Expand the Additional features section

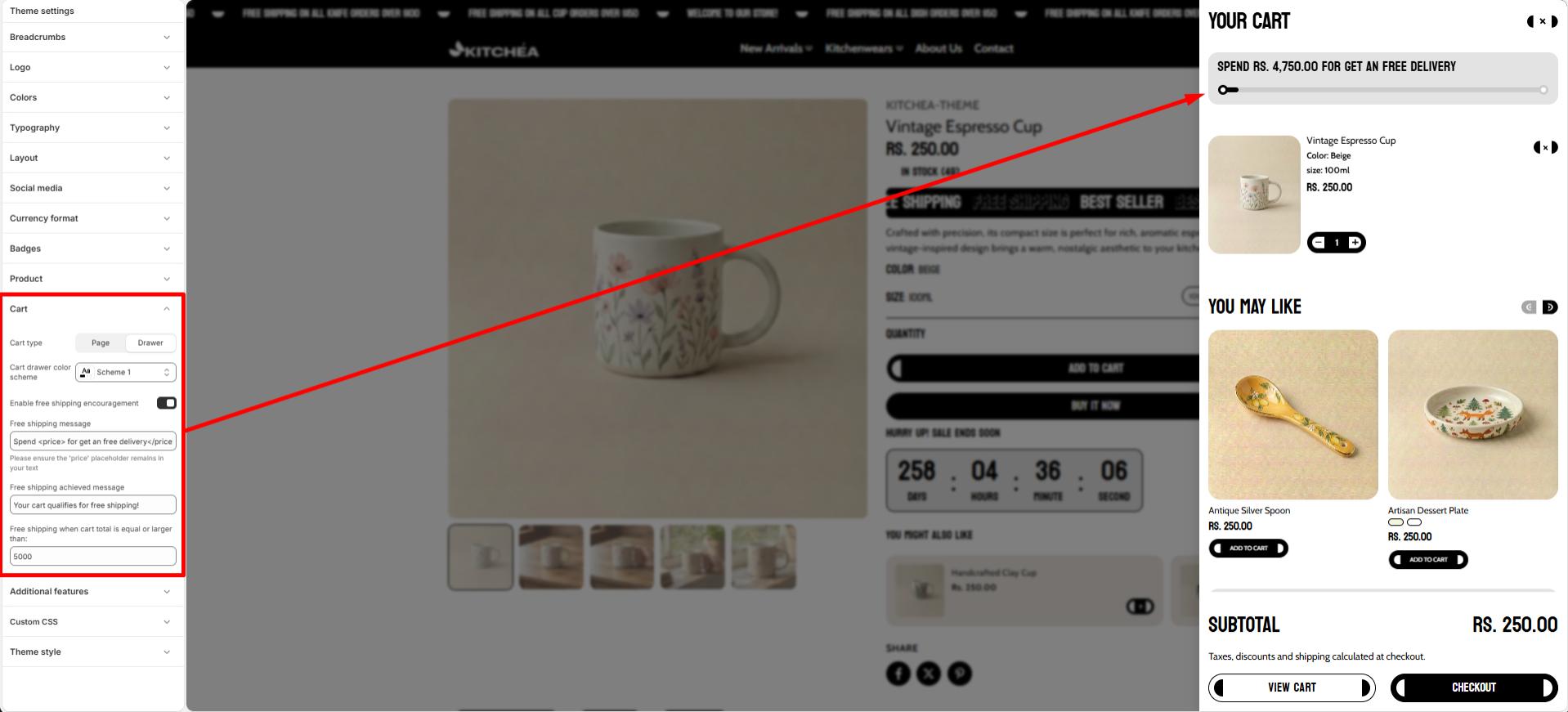91,592
